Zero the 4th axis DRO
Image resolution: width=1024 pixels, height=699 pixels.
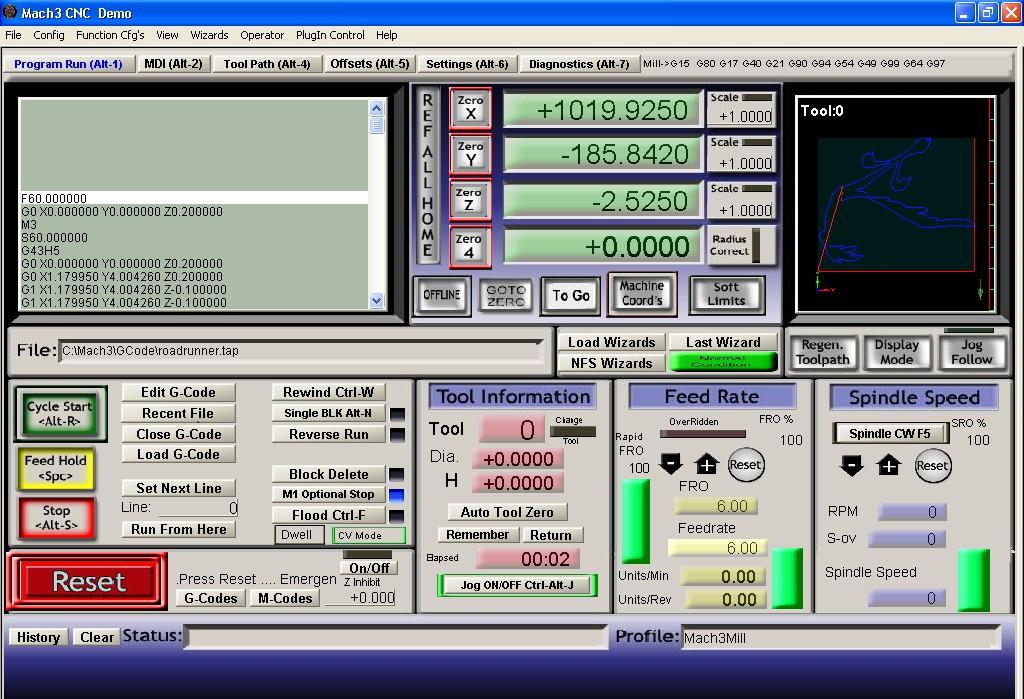tap(470, 246)
